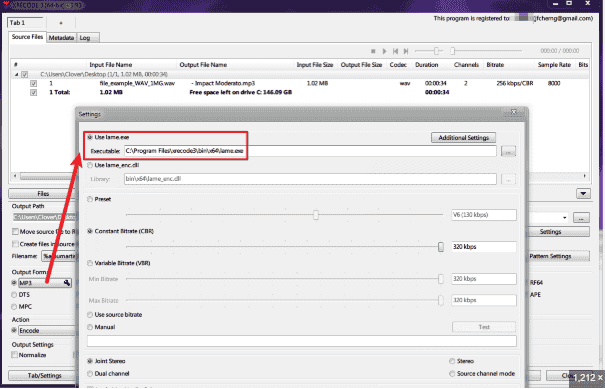Browse for the lame.exe executable
Image resolution: width=605 pixels, height=389 pixels.
click(508, 151)
